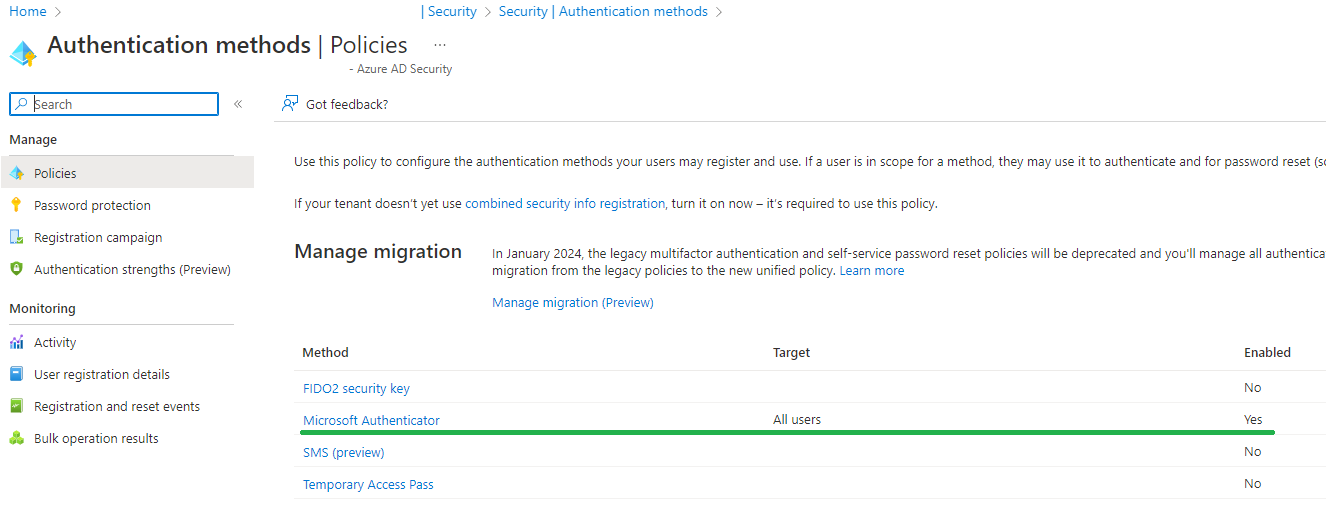Click the Manage section label
Viewport: 1326px width, 510px height.
click(33, 139)
